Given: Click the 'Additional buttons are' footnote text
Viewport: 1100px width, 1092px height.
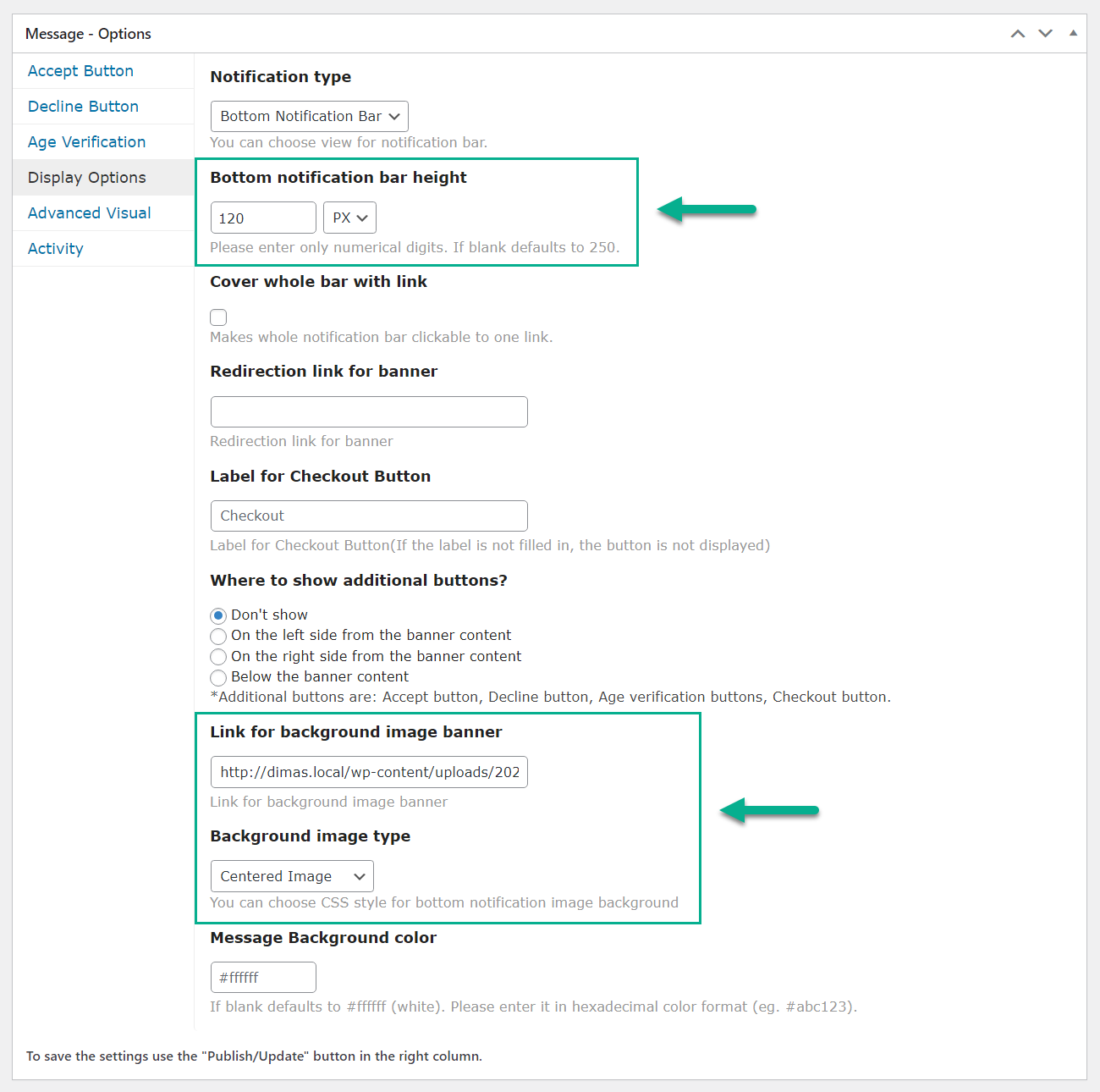Looking at the screenshot, I should [x=551, y=698].
